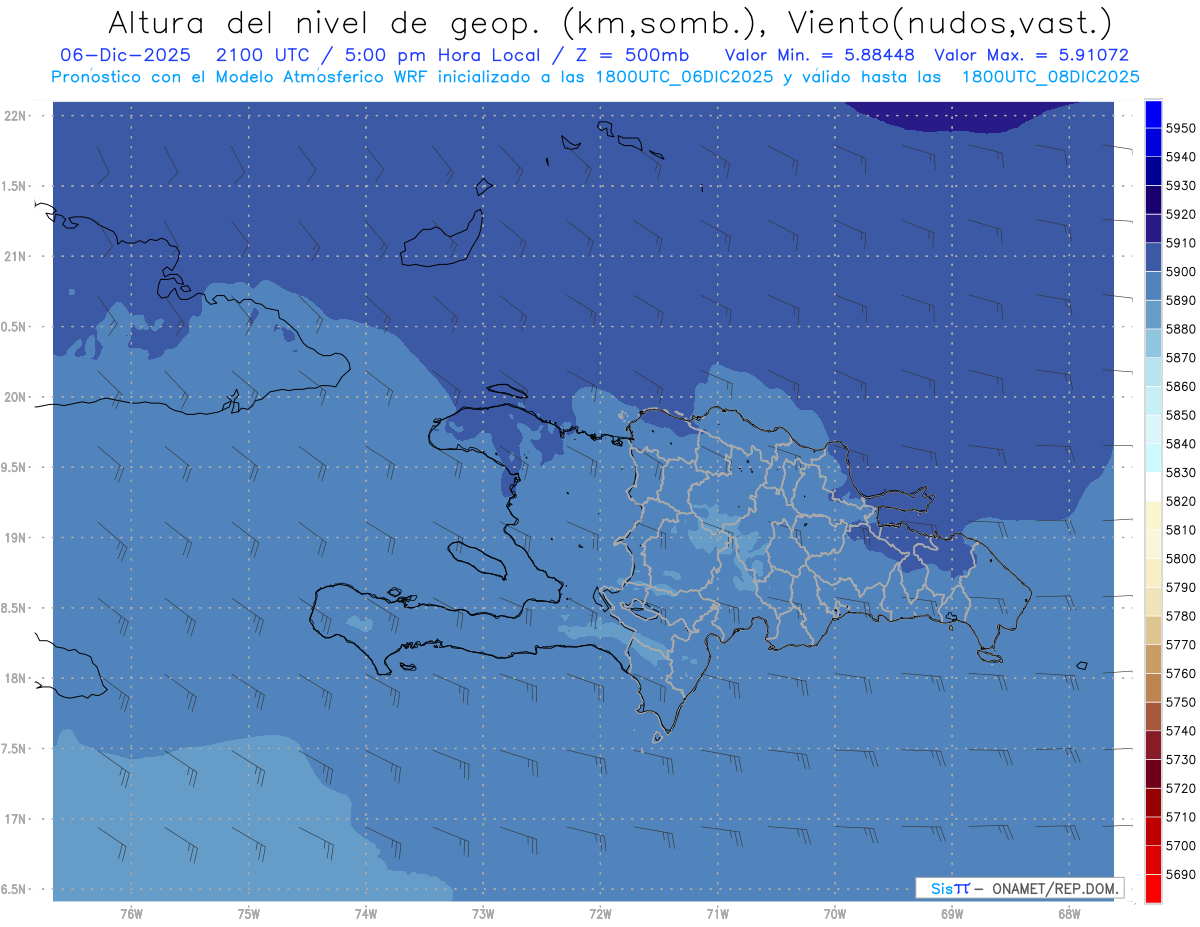Click the tan swatch between 5760 and 5770
This screenshot has width=1200, height=927.
coord(1153,659)
